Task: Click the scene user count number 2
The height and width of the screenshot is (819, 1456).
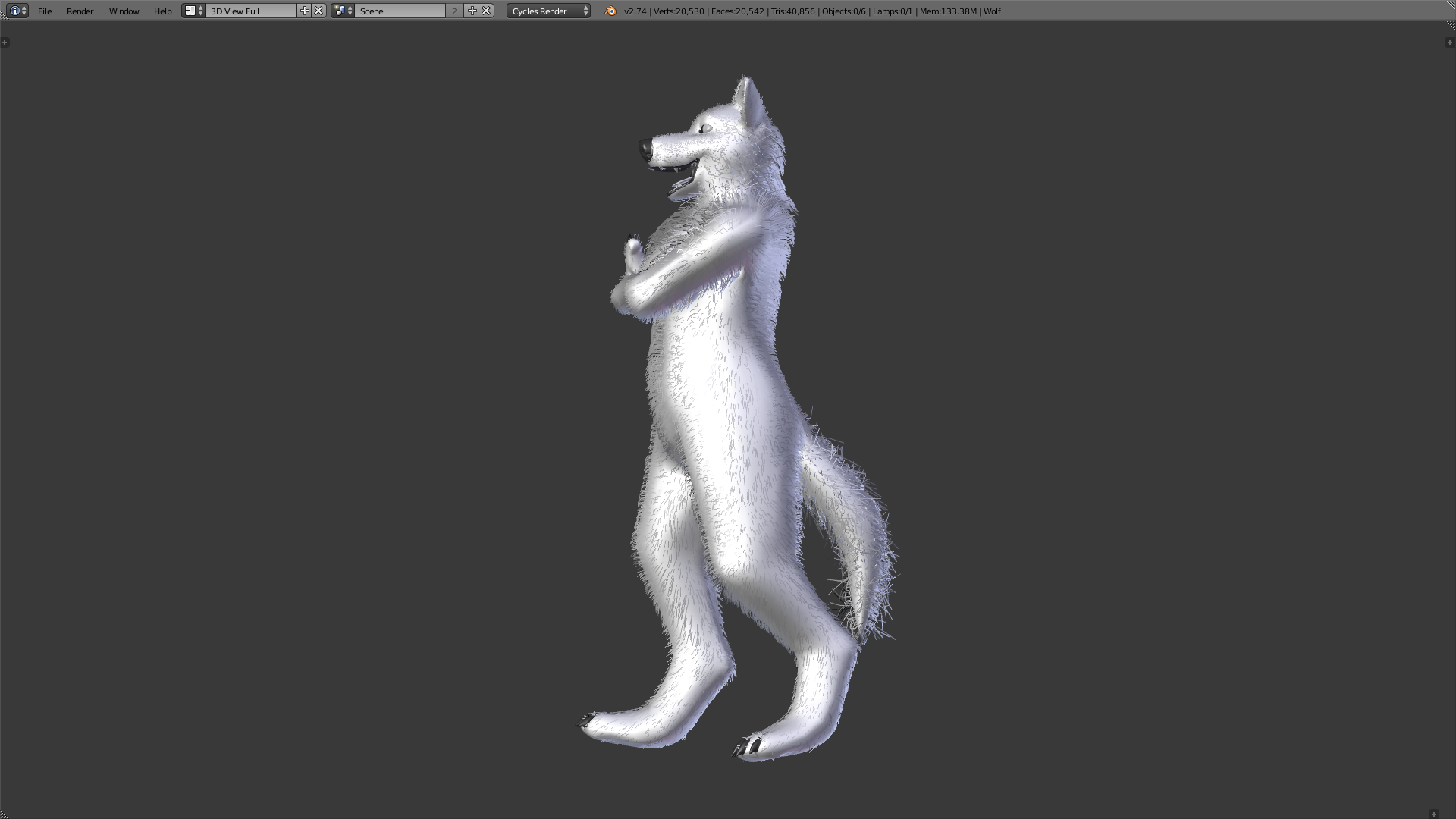Action: [454, 11]
